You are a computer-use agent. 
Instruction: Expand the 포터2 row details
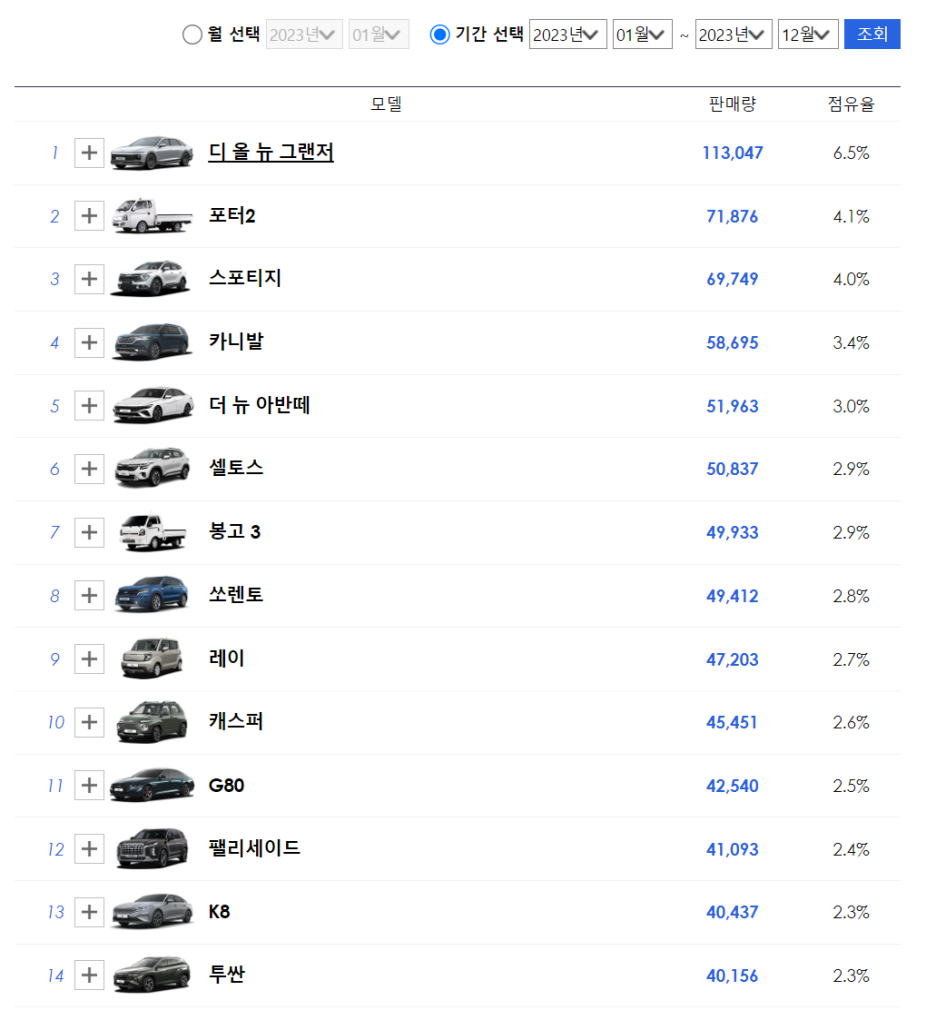pyautogui.click(x=90, y=216)
